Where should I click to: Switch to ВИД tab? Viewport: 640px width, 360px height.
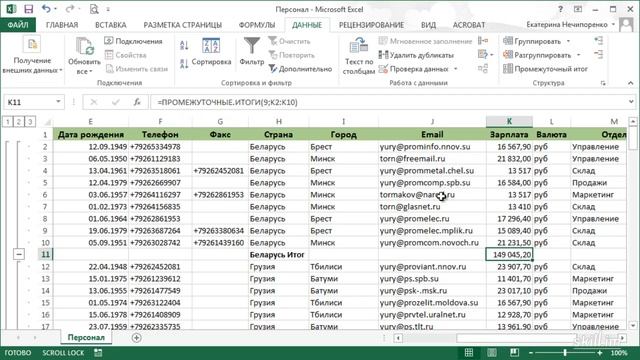coord(428,25)
